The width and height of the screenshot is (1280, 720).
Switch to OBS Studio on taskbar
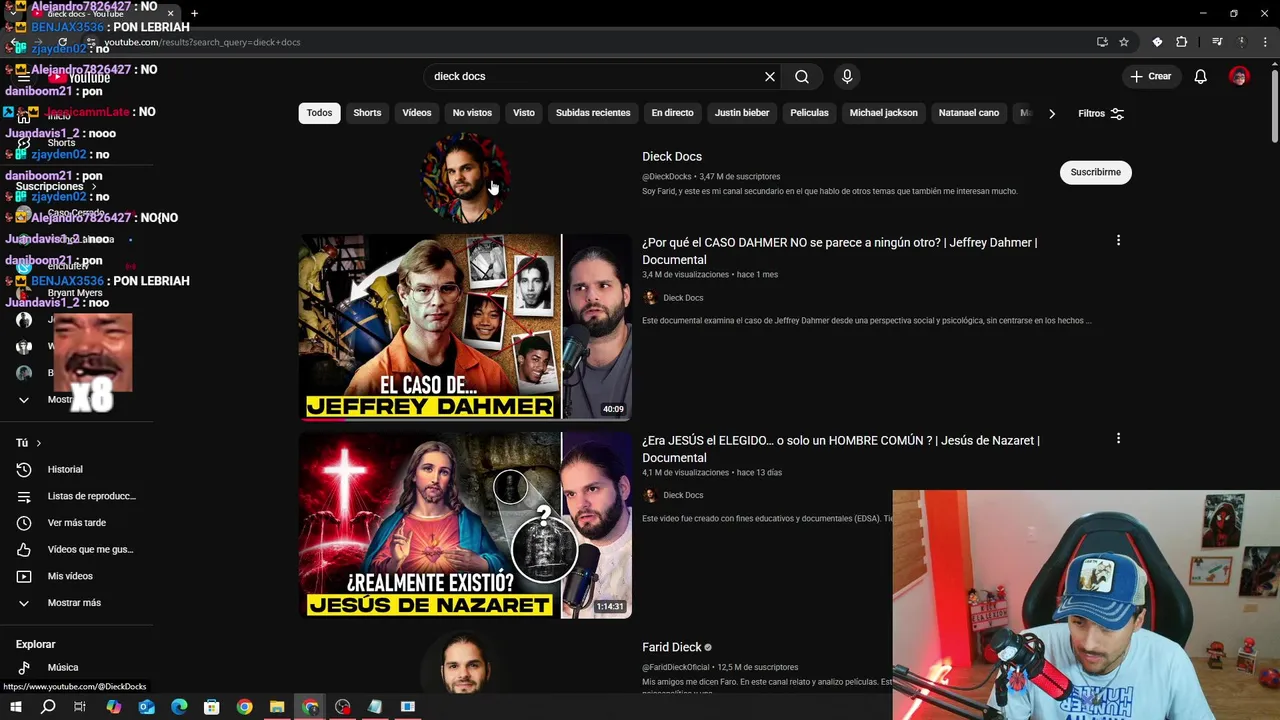coord(343,707)
